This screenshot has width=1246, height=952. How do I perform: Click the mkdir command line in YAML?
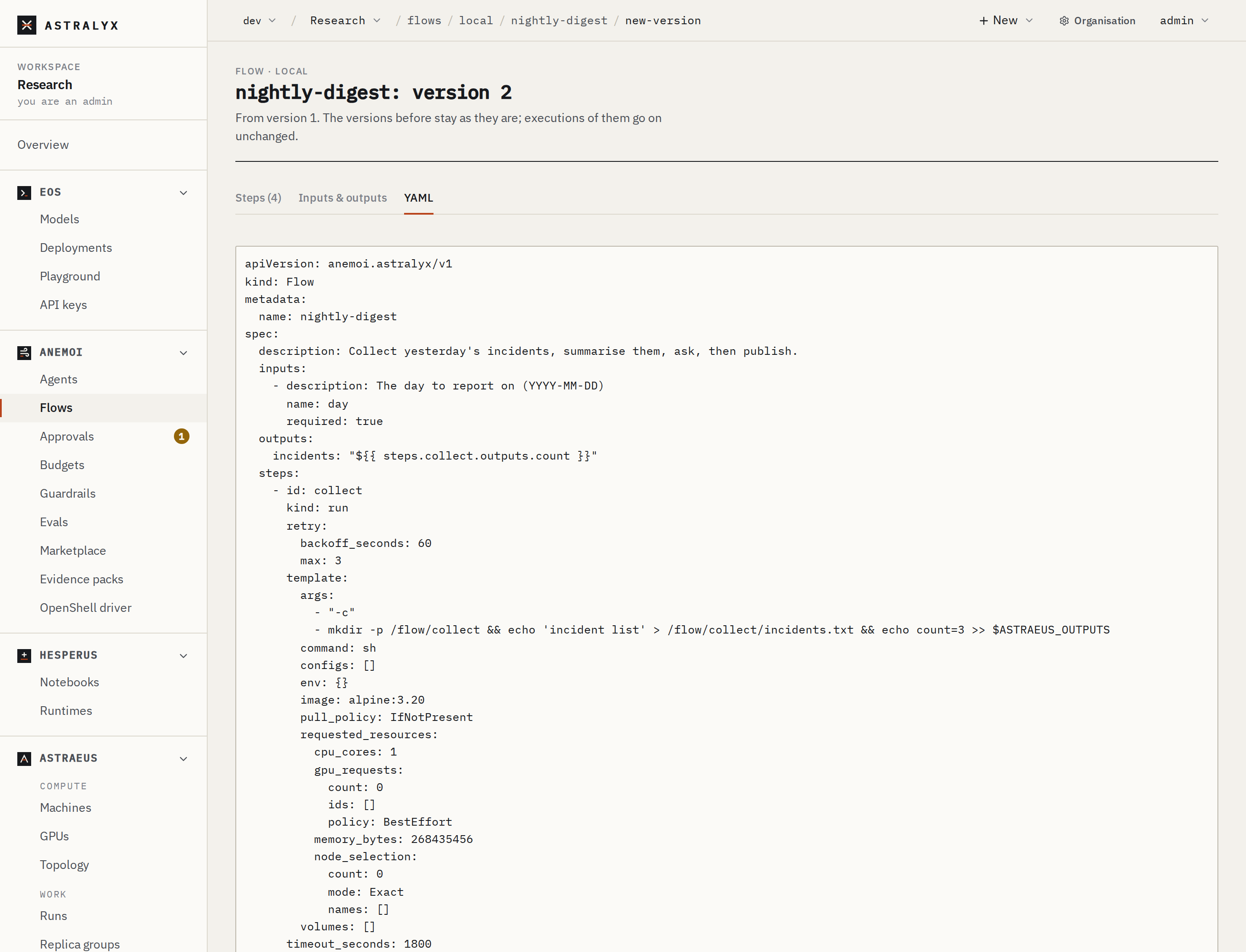[719, 630]
